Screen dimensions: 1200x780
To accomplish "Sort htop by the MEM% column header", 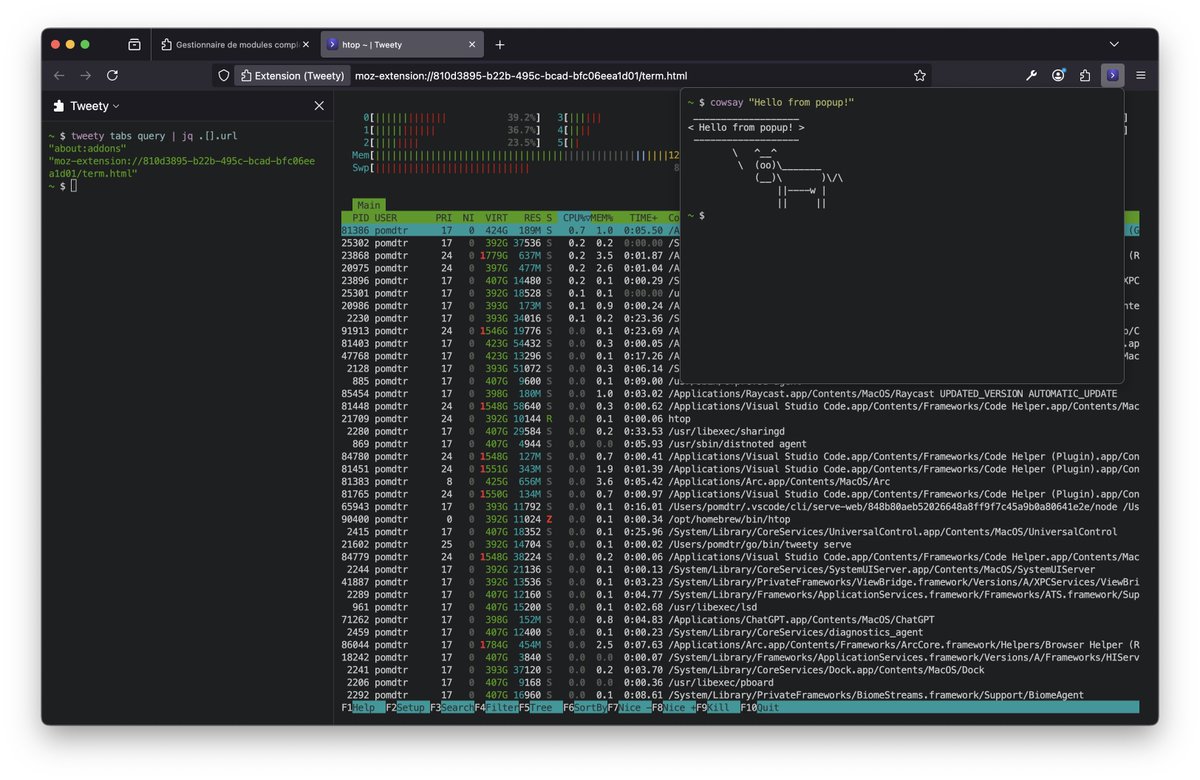I will tap(602, 218).
